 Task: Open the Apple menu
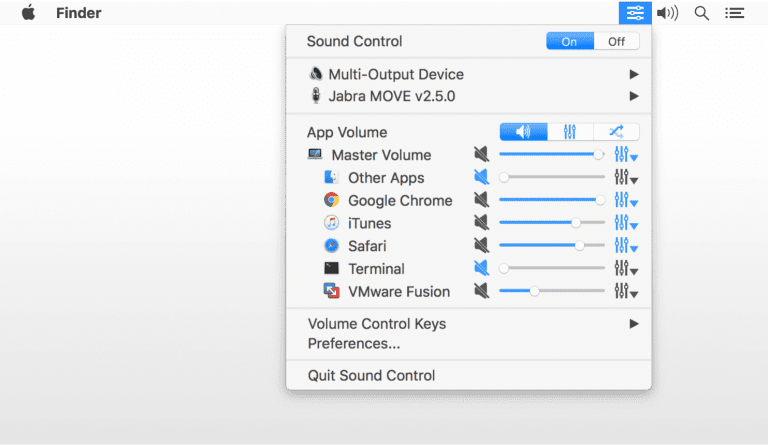(28, 13)
